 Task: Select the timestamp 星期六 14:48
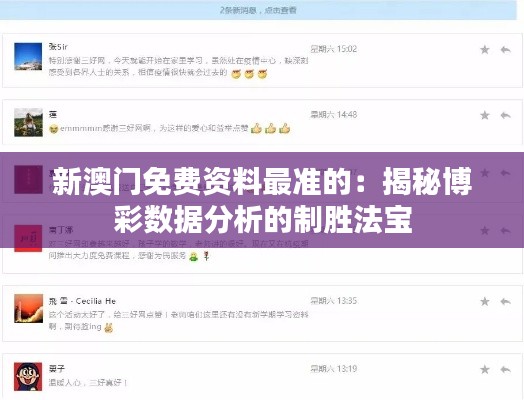[x=334, y=115]
